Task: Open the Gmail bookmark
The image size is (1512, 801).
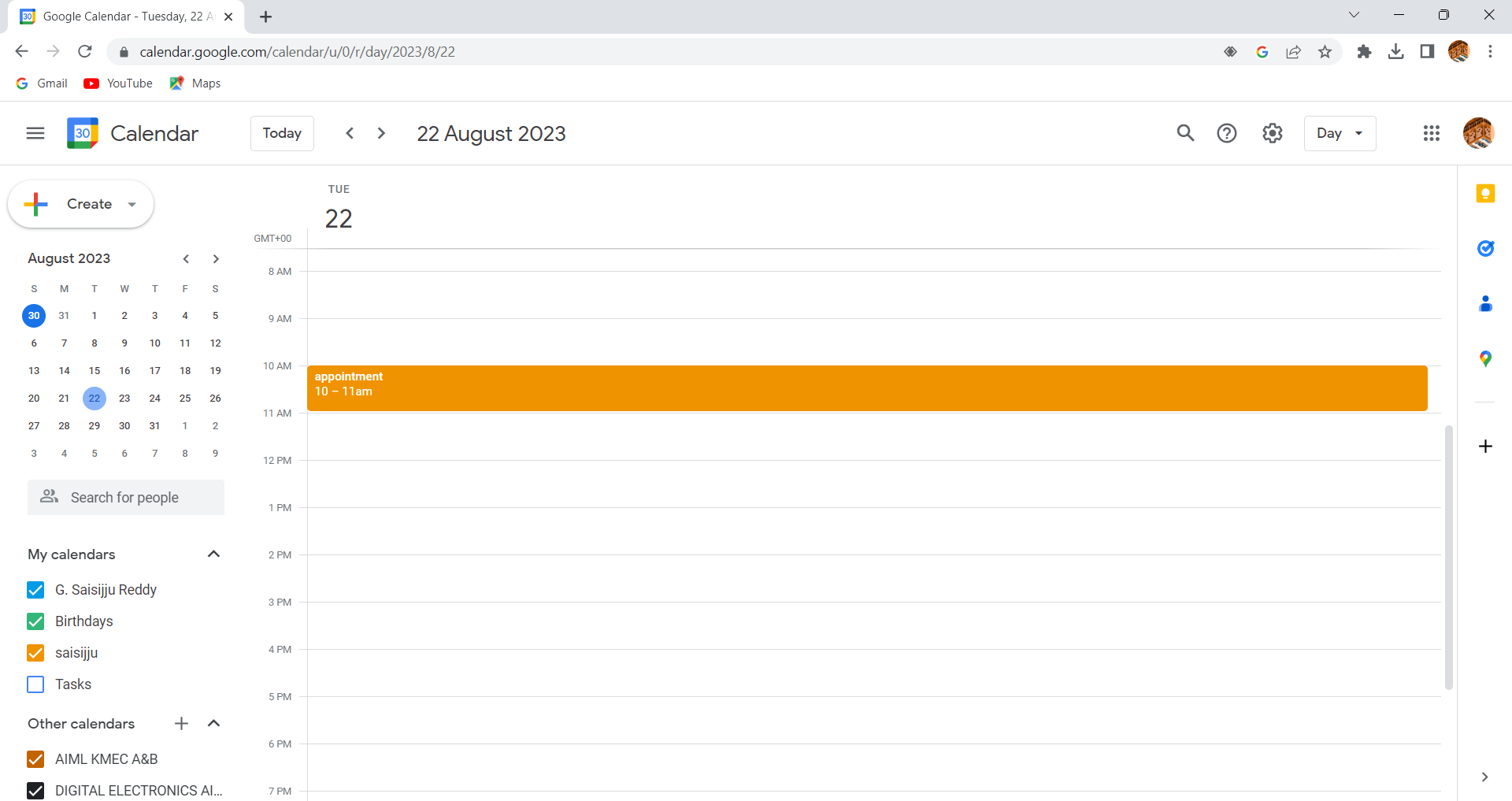Action: point(41,83)
